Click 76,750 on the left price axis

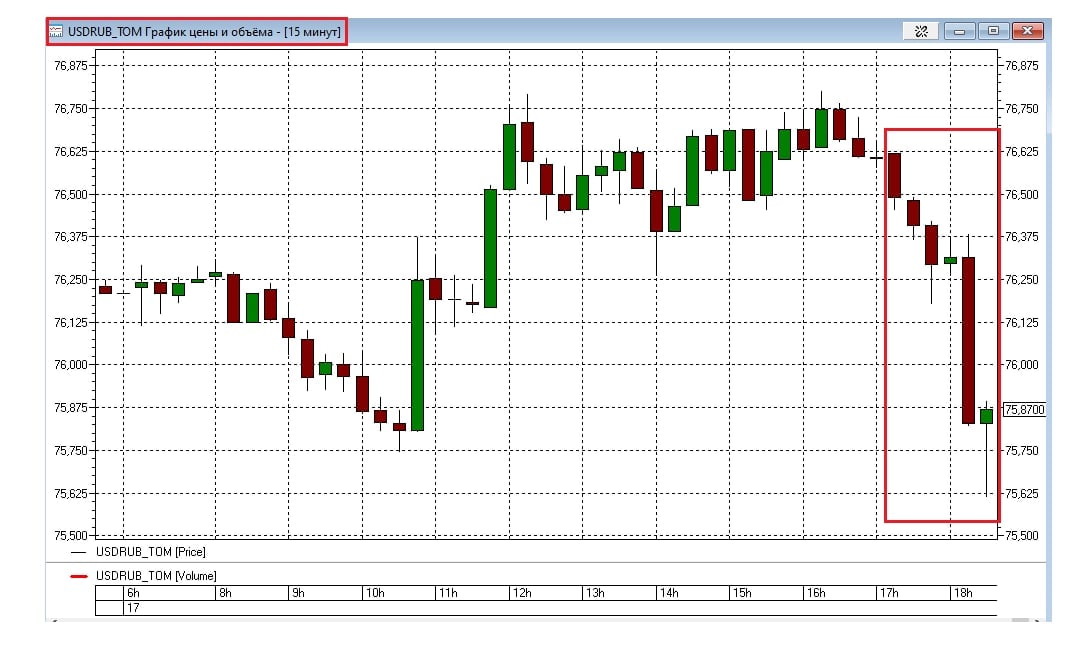[71, 109]
